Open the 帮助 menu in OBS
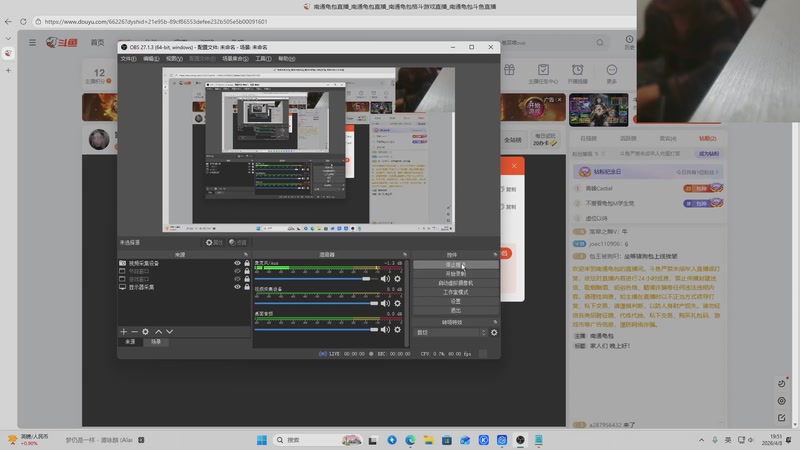Screen dimensions: 800x450 [287, 59]
